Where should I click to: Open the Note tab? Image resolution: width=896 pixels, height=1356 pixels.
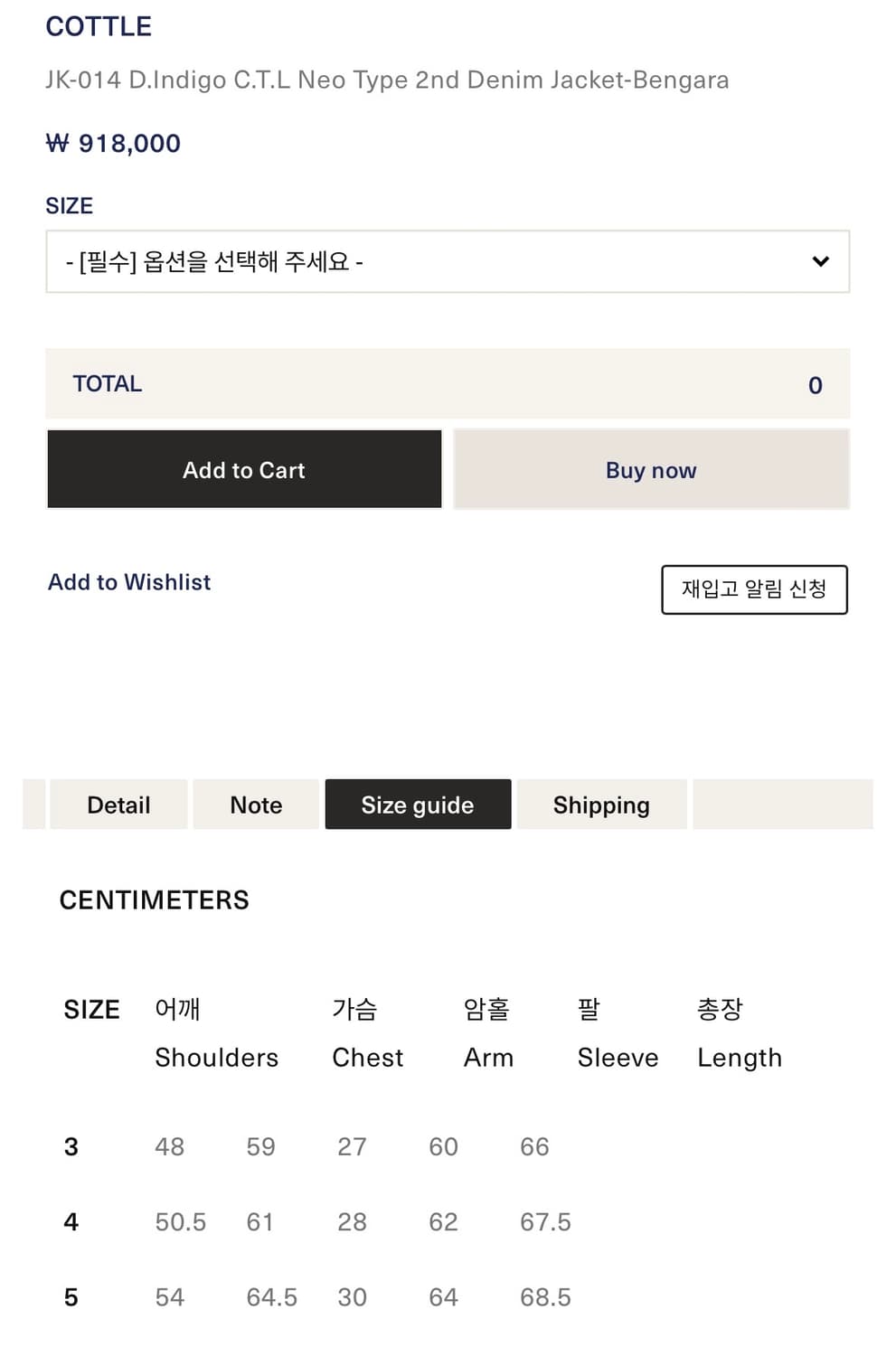click(256, 805)
